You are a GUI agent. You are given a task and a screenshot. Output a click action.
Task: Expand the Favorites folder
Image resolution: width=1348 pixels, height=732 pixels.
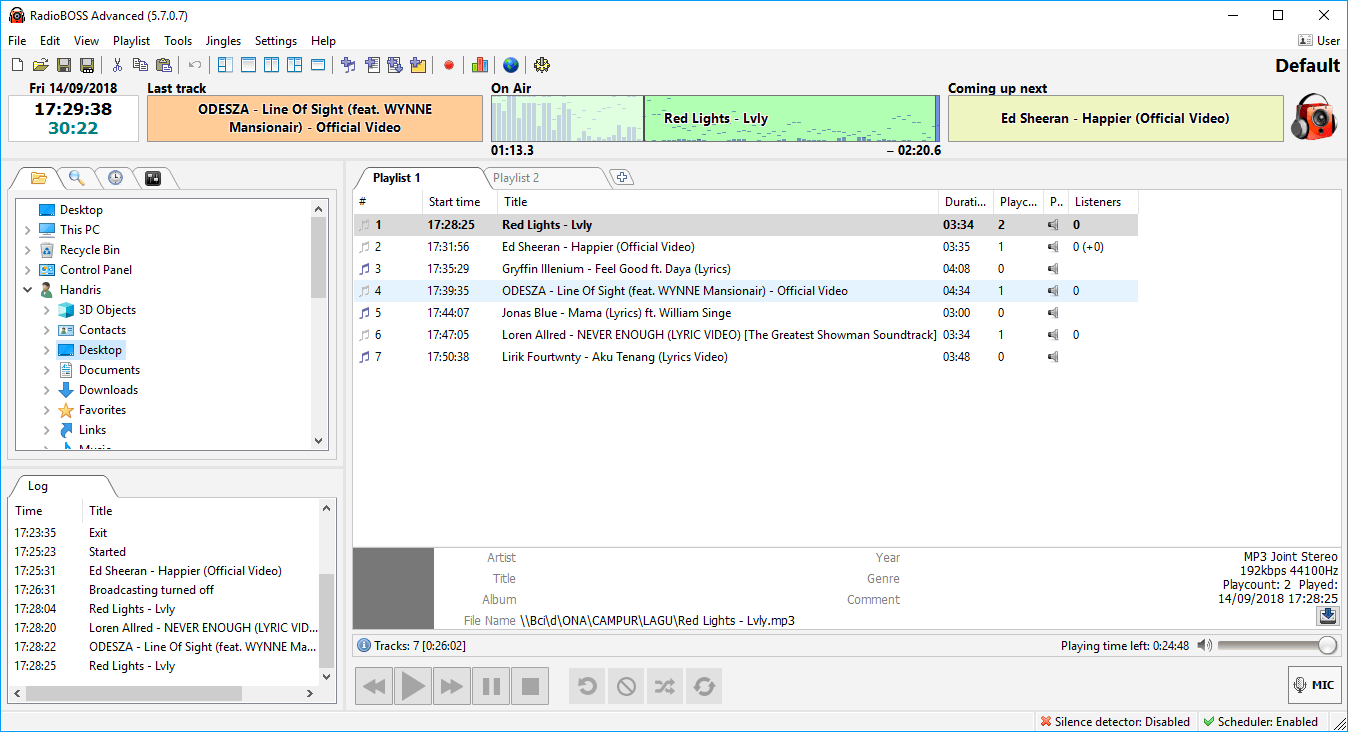click(x=46, y=410)
